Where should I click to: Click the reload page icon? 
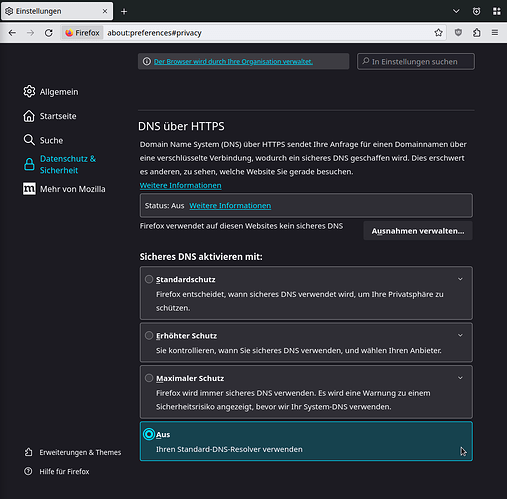click(x=49, y=33)
